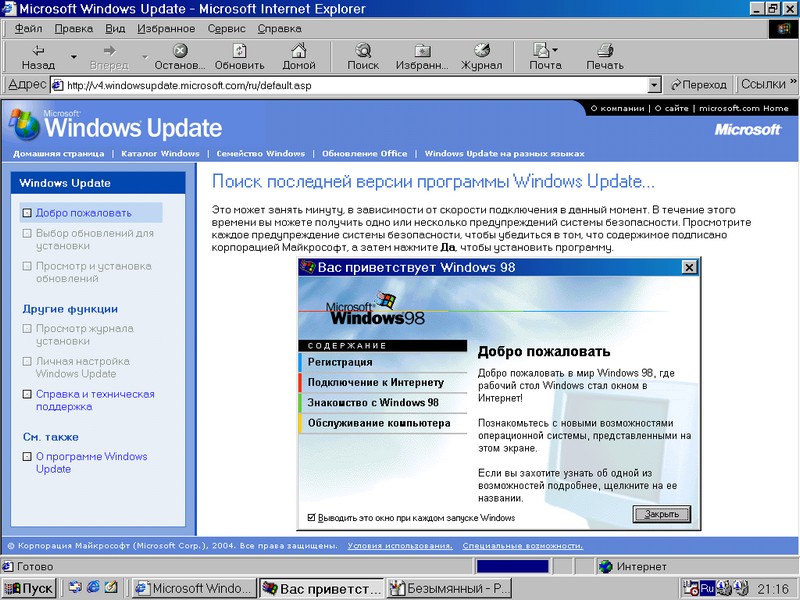Select Знакомство с Windows 98 item
This screenshot has width=800, height=600.
tap(383, 403)
